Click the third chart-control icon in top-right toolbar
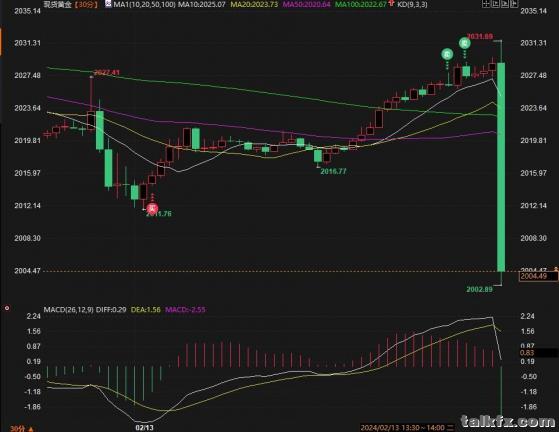The height and width of the screenshot is (432, 559). 505,4
